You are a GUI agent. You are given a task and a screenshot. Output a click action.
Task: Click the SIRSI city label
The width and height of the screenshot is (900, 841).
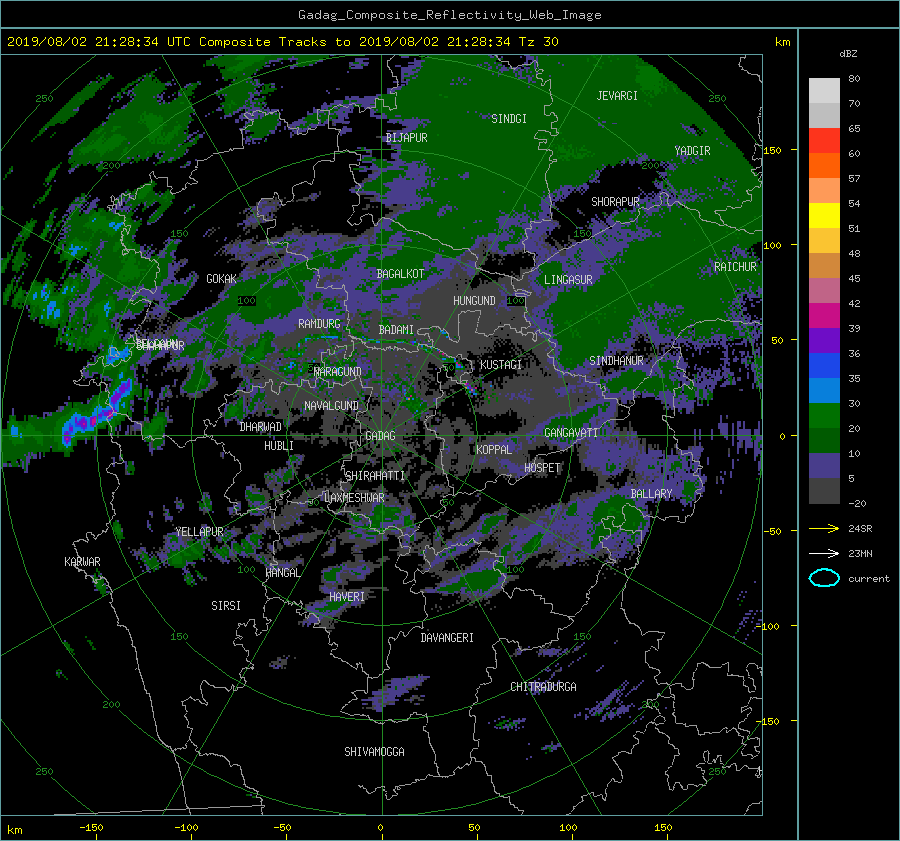(x=226, y=606)
